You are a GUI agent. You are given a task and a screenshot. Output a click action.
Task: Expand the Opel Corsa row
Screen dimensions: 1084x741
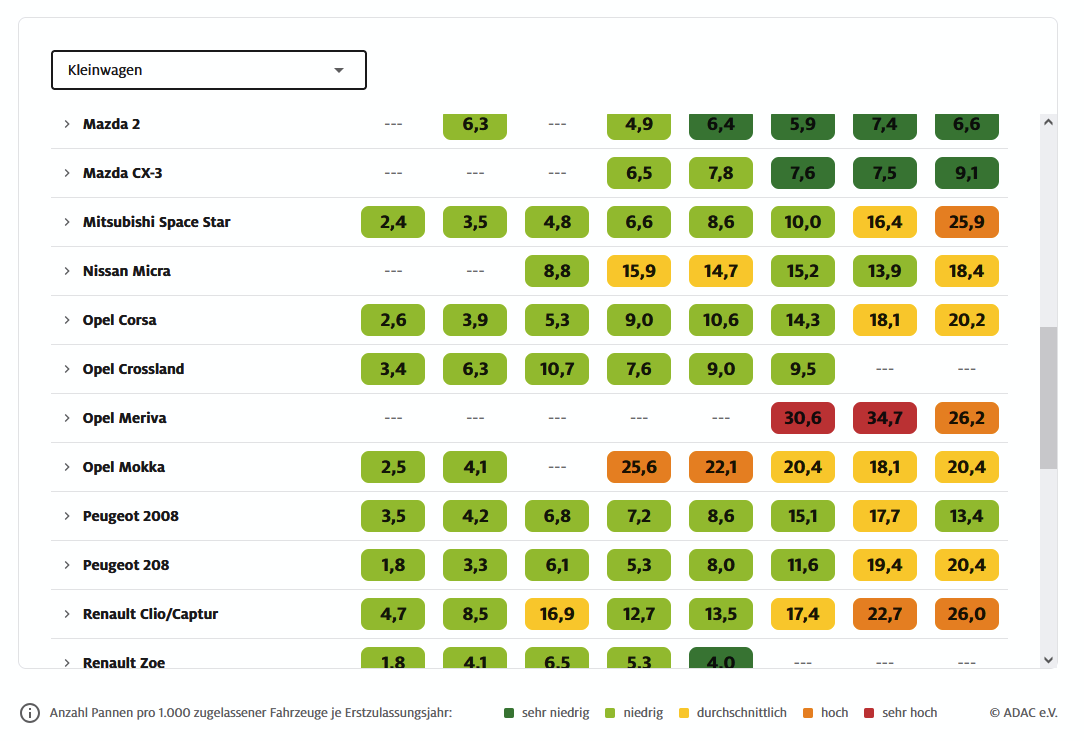click(x=67, y=320)
